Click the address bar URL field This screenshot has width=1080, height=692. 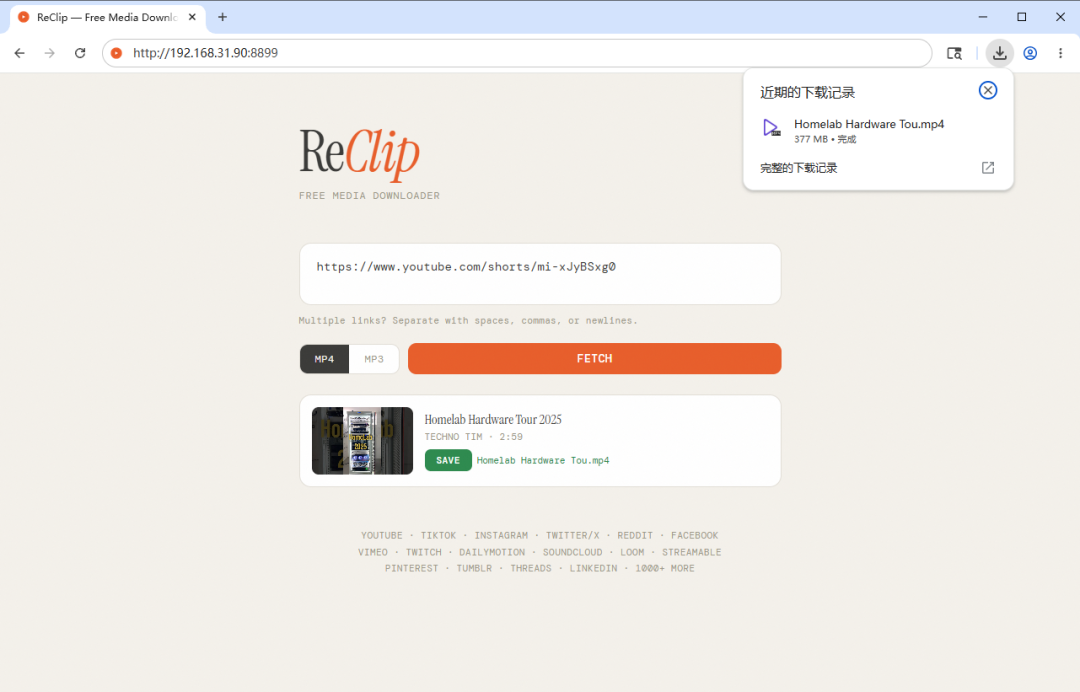point(517,53)
